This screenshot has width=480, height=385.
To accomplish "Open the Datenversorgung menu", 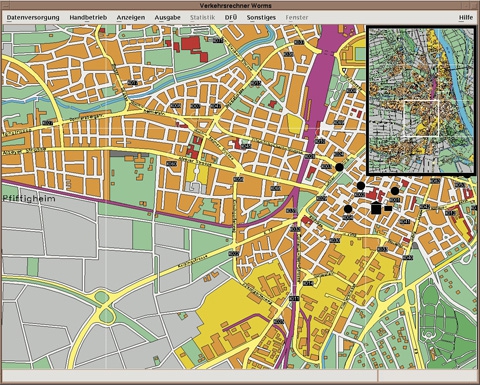I will click(x=33, y=18).
